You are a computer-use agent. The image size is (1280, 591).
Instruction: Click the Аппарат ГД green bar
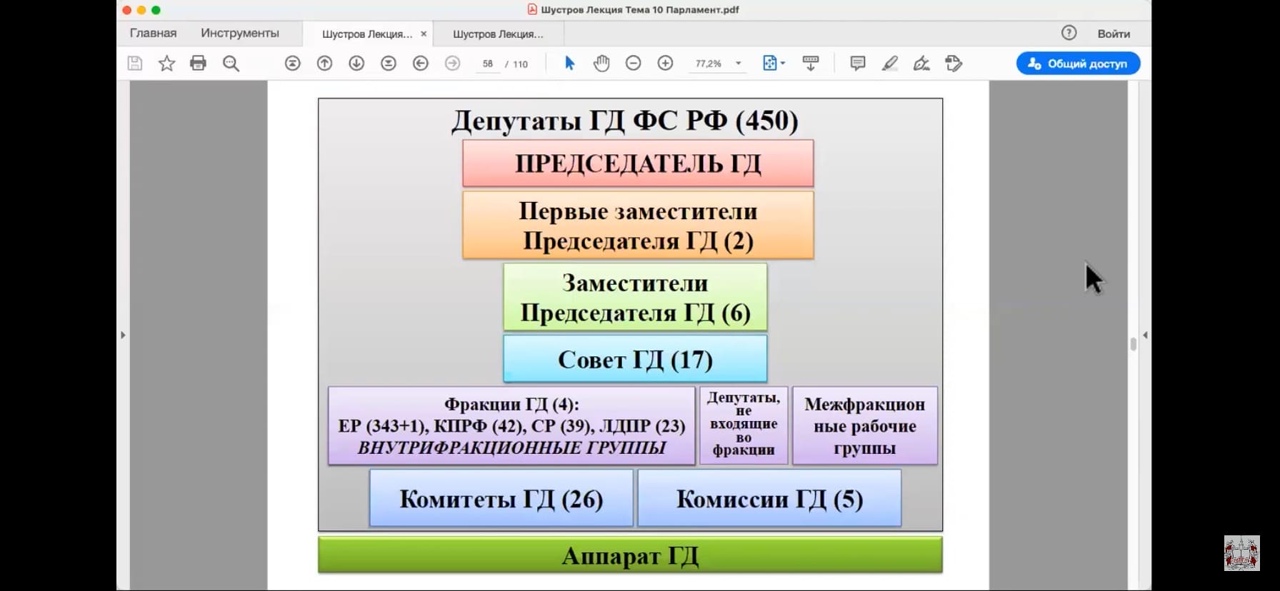(630, 555)
